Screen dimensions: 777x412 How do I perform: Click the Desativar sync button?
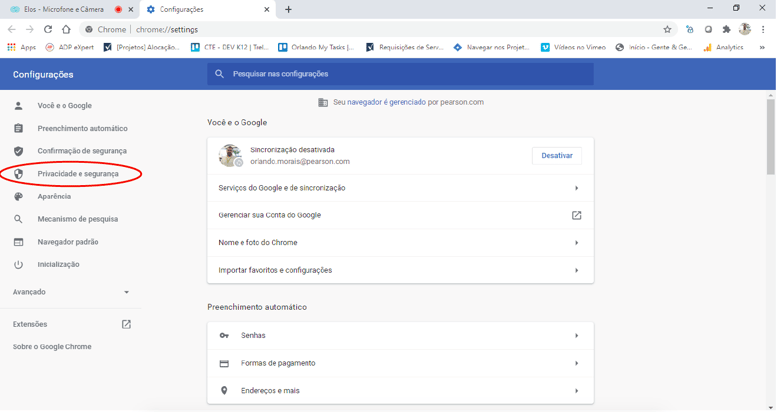556,156
